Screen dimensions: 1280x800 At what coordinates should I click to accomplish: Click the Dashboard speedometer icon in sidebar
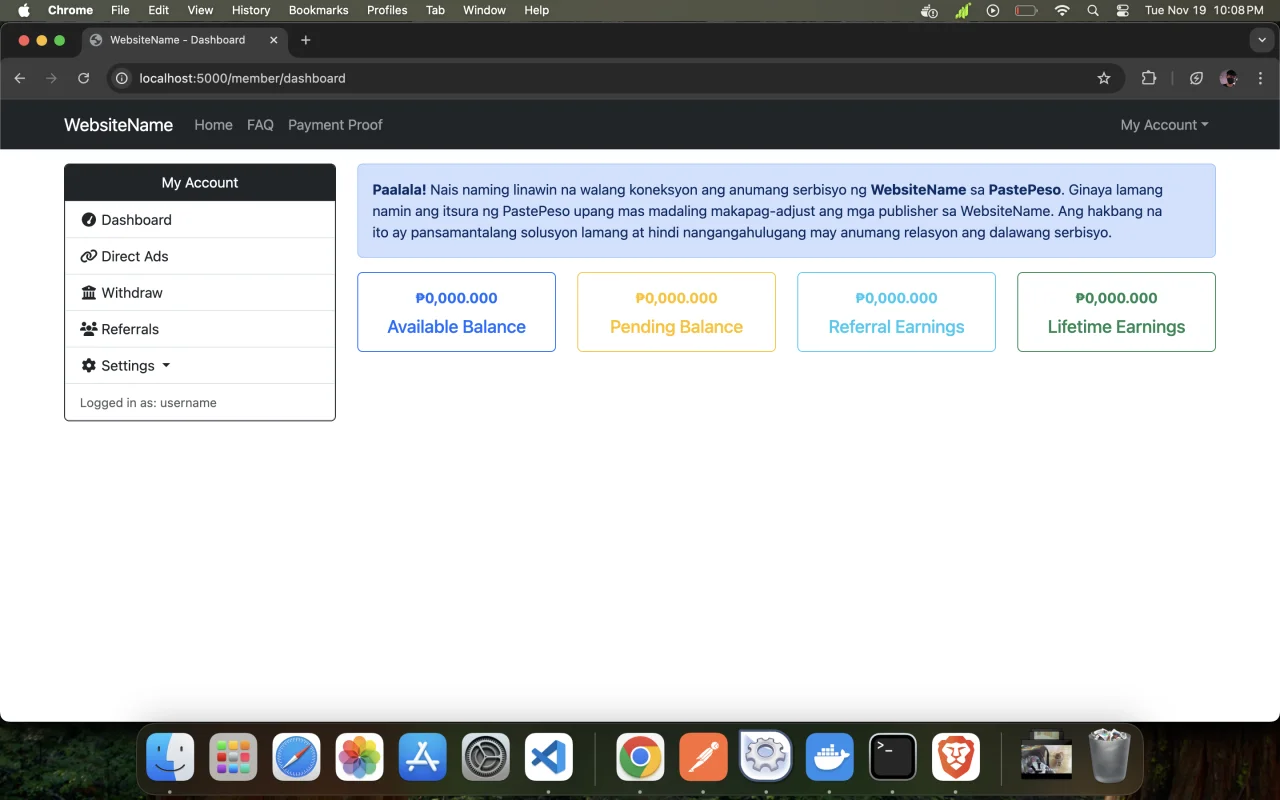[x=88, y=220]
